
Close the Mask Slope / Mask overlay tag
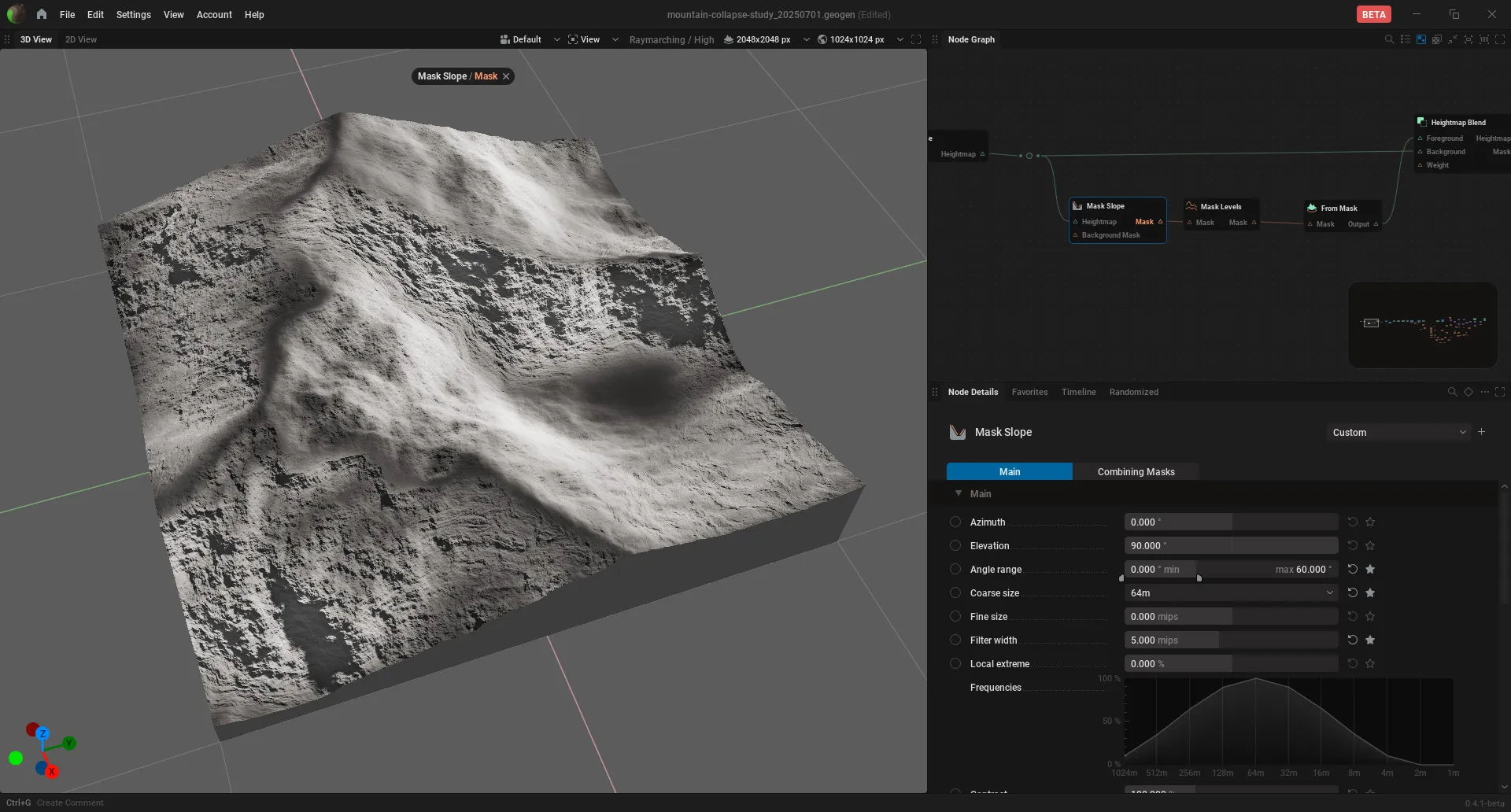506,76
